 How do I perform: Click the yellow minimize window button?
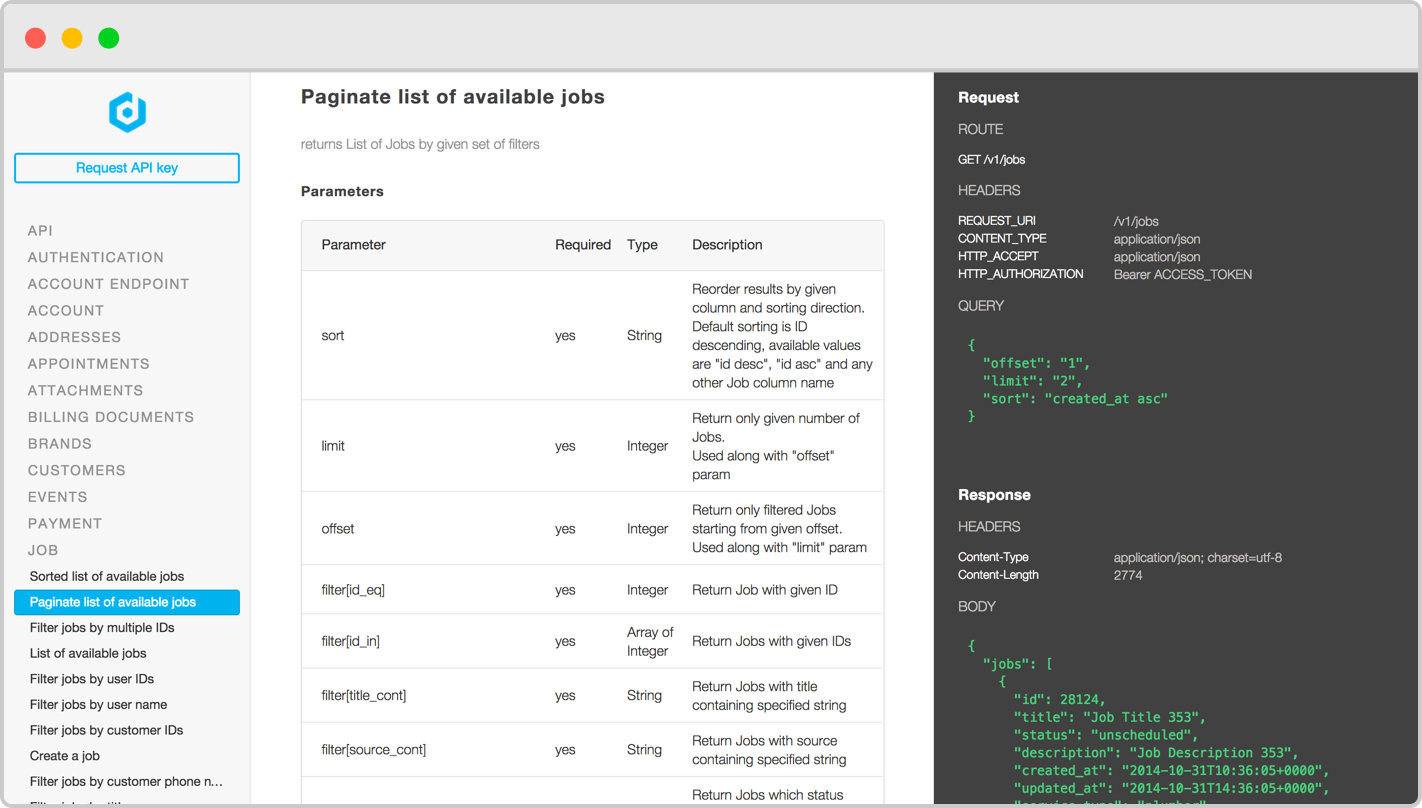coord(72,38)
